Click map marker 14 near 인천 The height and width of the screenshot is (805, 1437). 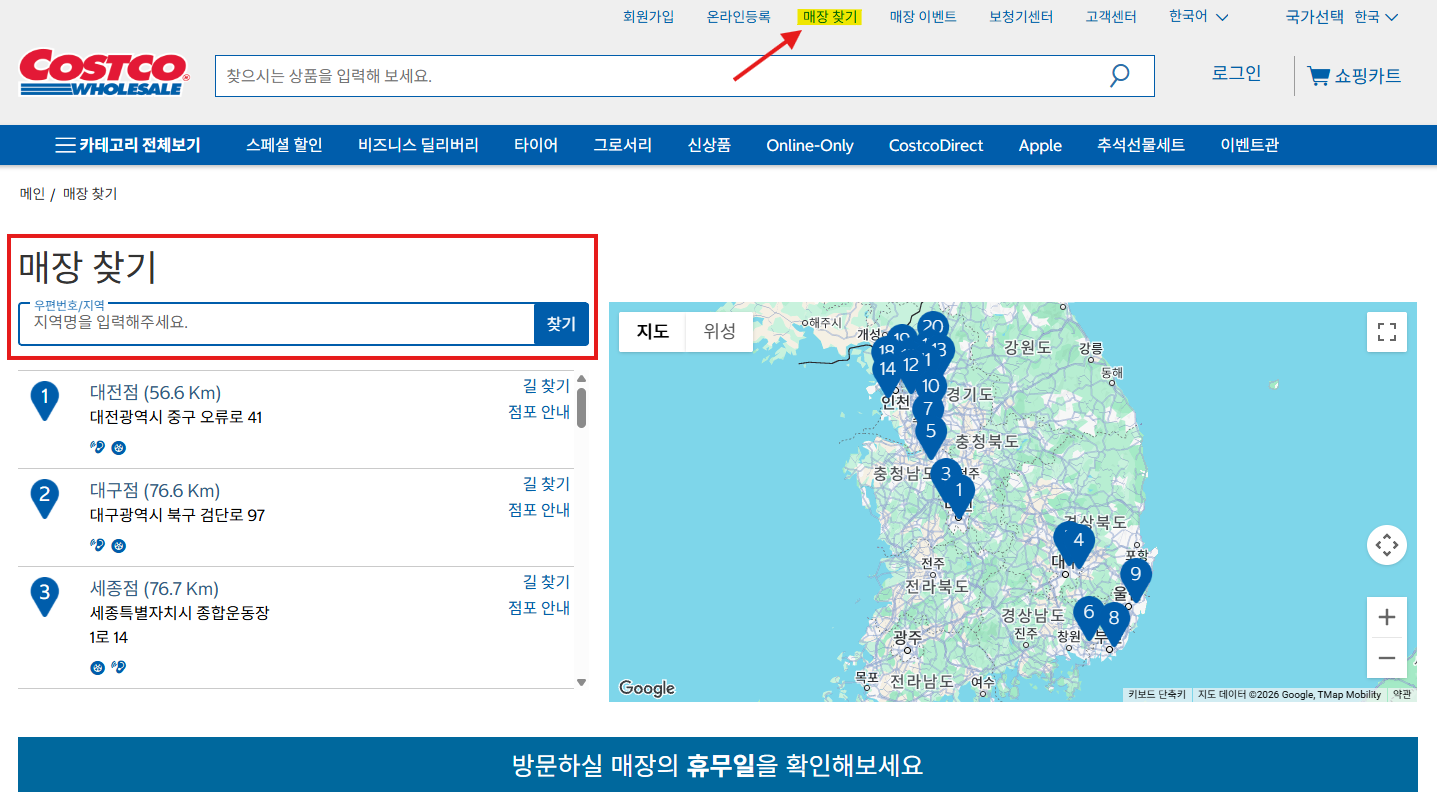(887, 373)
